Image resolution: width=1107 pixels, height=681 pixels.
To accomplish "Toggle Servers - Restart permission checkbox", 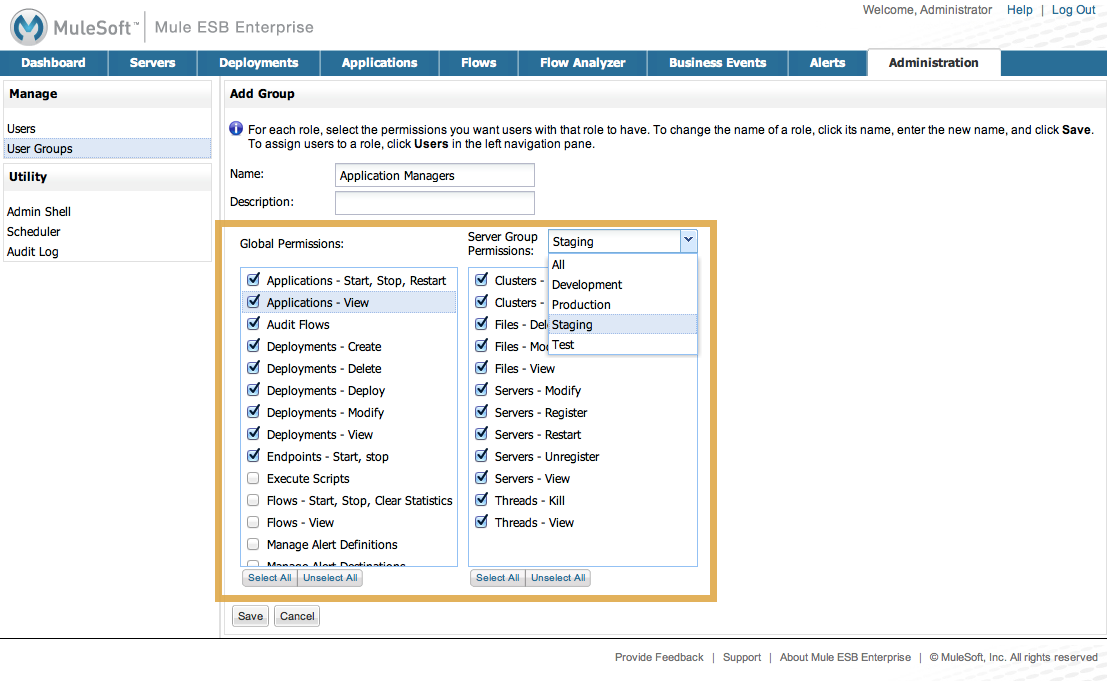I will pyautogui.click(x=481, y=434).
